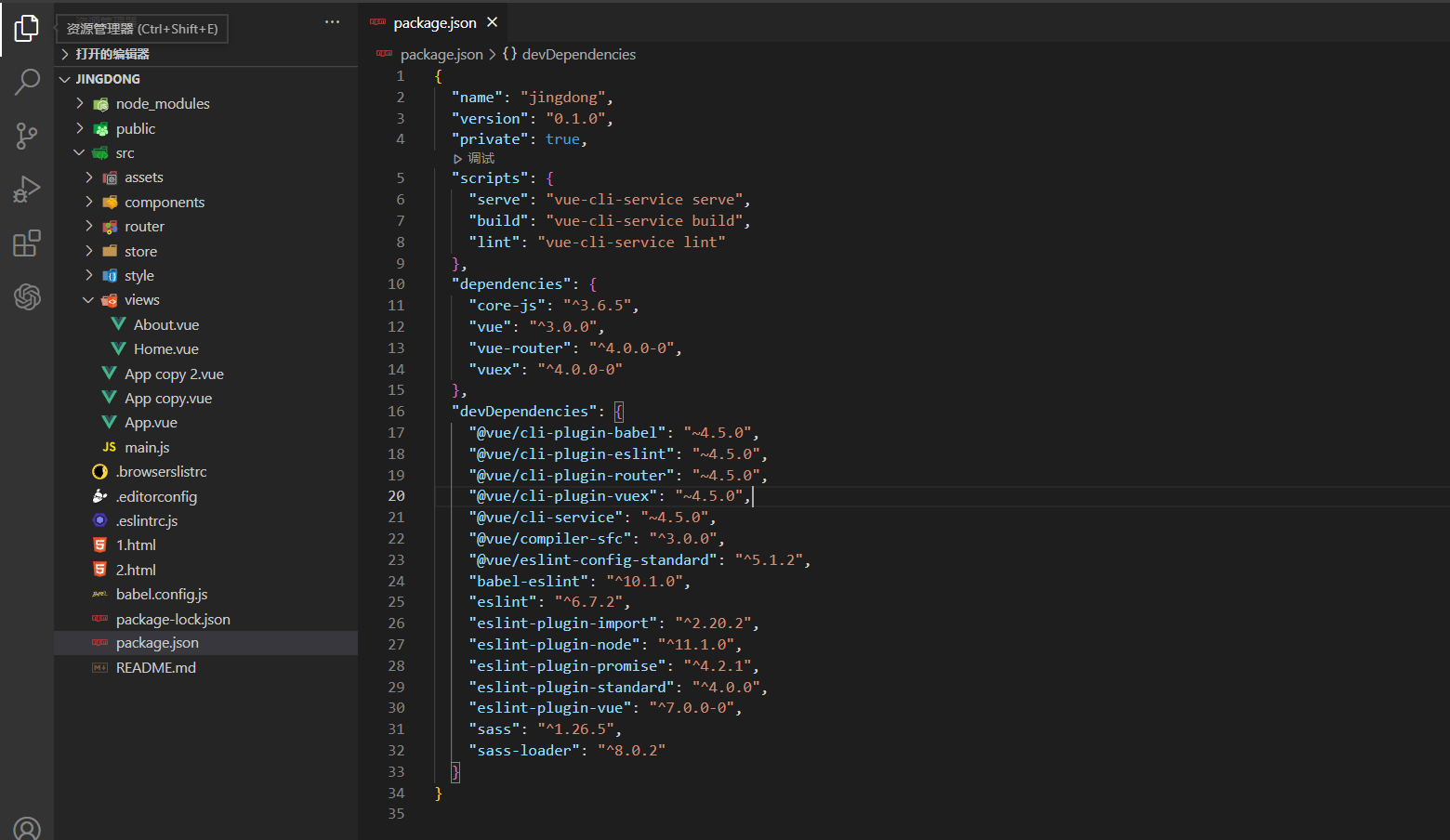Viewport: 1450px width, 840px height.
Task: Open README.md file
Action: (155, 668)
